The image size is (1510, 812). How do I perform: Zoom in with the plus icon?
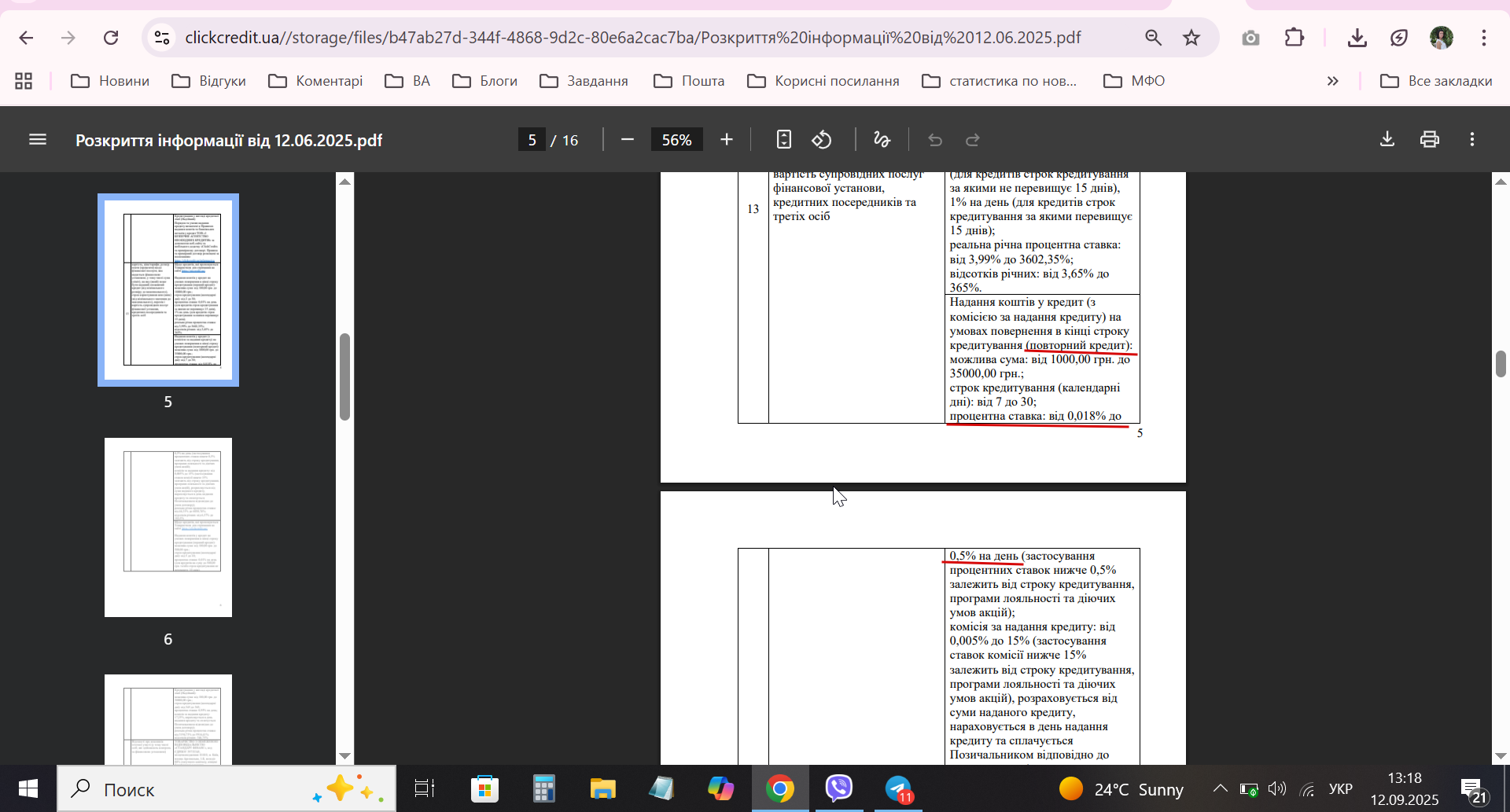tap(727, 140)
